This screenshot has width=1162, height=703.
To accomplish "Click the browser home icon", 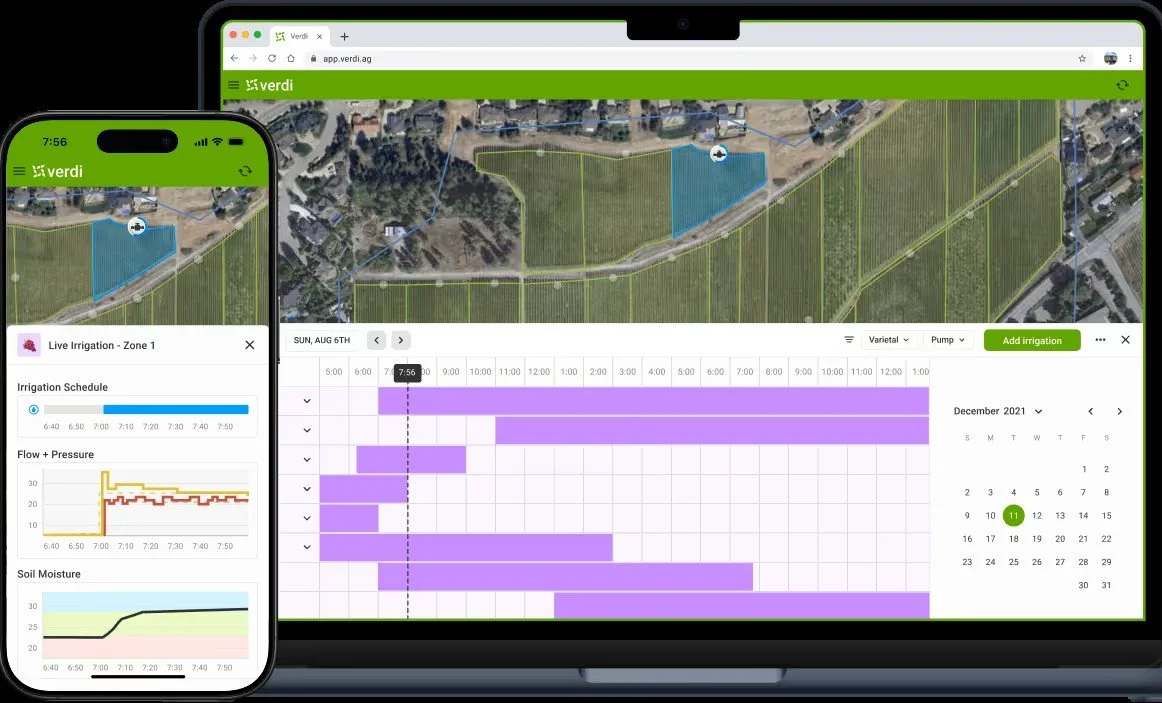I will tap(290, 59).
